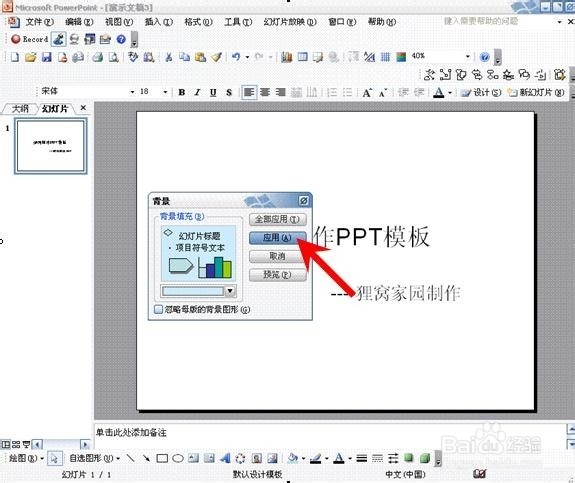Copy the selection
Viewport: 575px width, 483px height.
tap(184, 57)
